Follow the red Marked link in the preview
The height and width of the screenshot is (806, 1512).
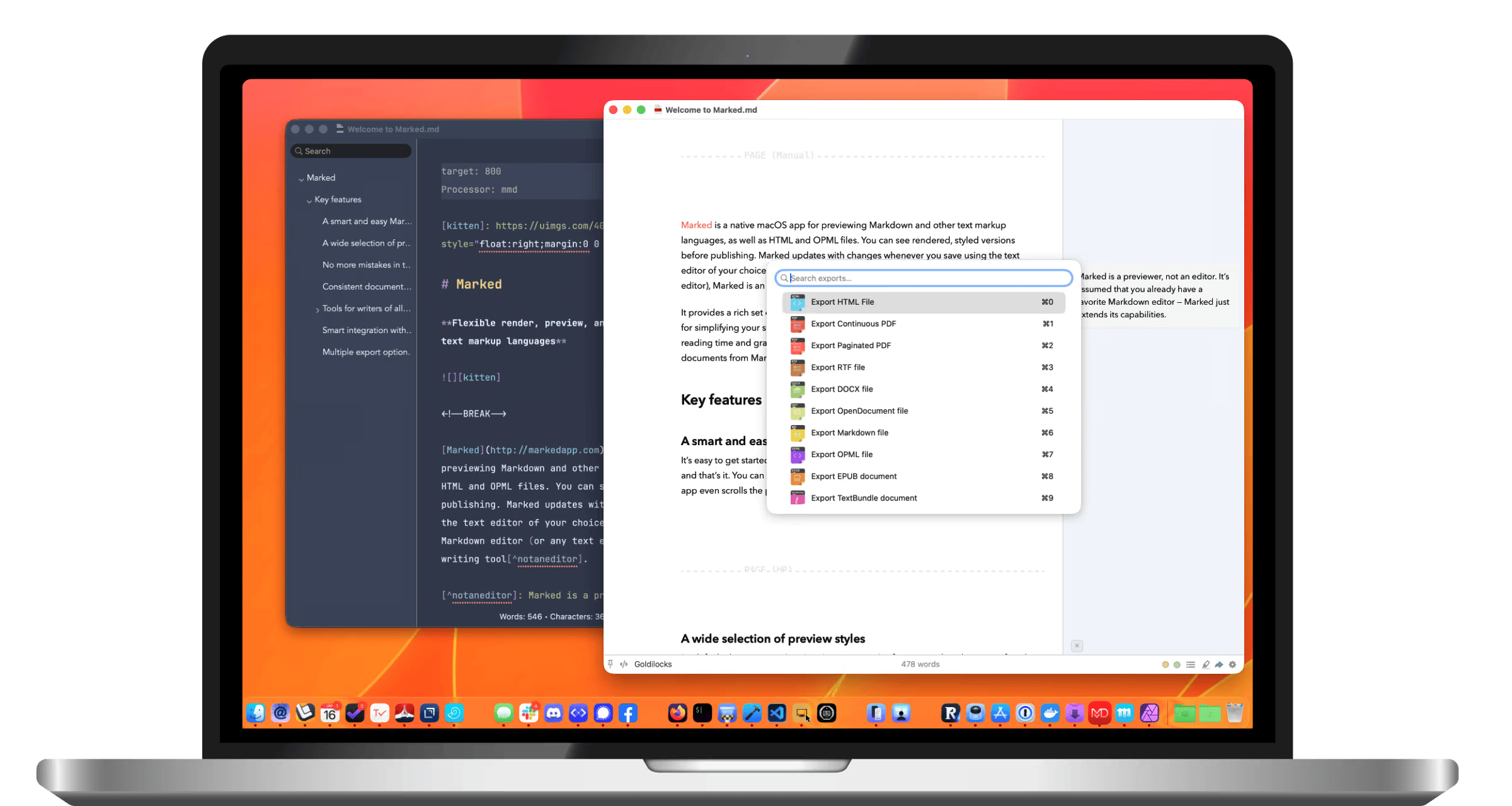click(696, 225)
